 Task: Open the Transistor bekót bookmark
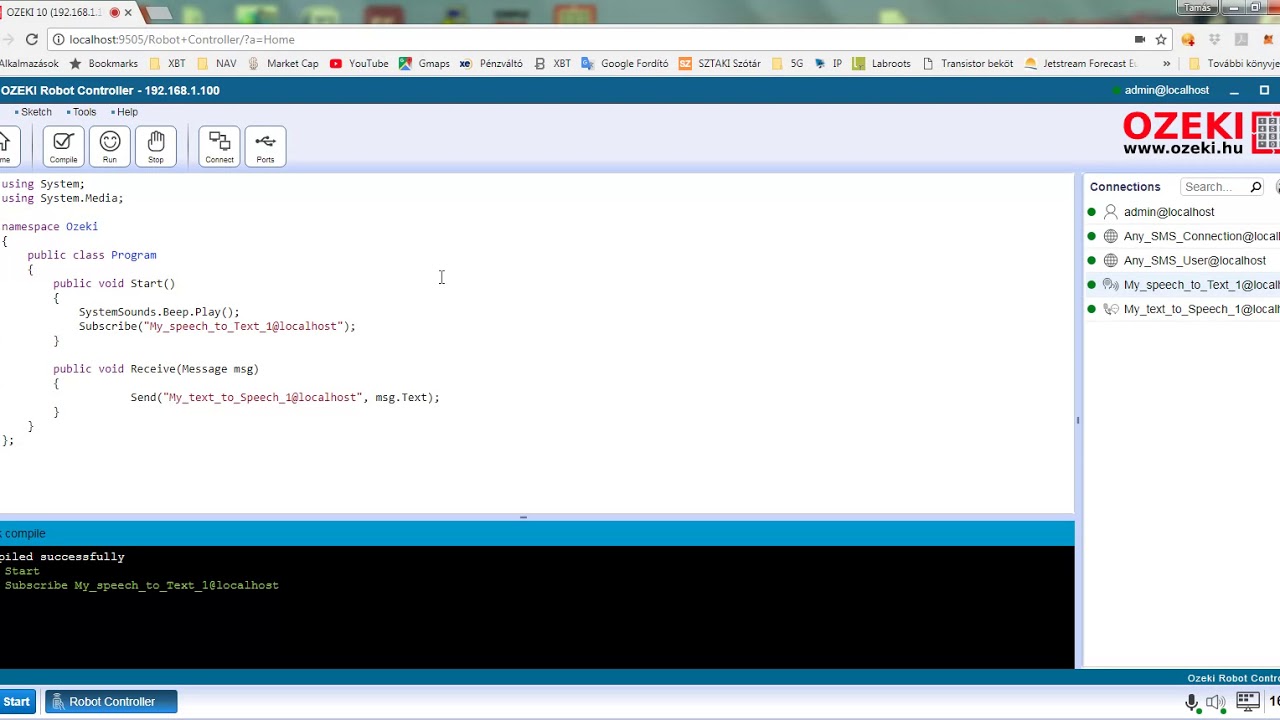967,63
